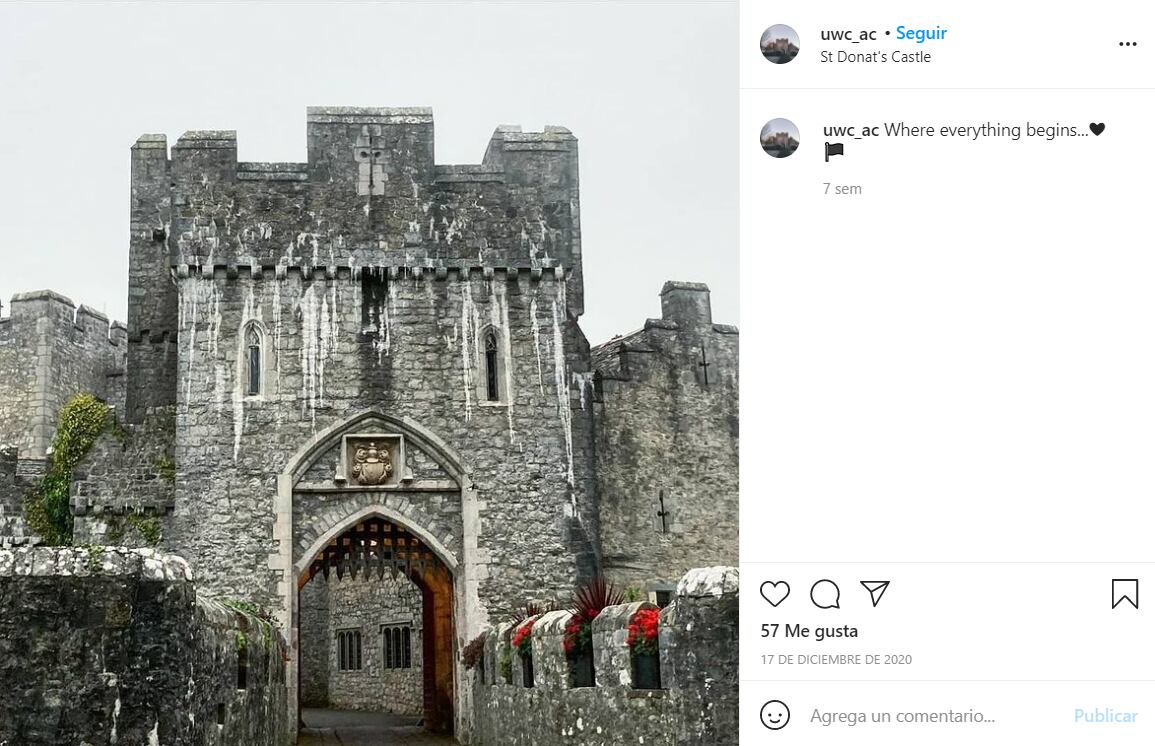View the 57 Me gusta likes list
The image size is (1155, 746).
(x=809, y=631)
